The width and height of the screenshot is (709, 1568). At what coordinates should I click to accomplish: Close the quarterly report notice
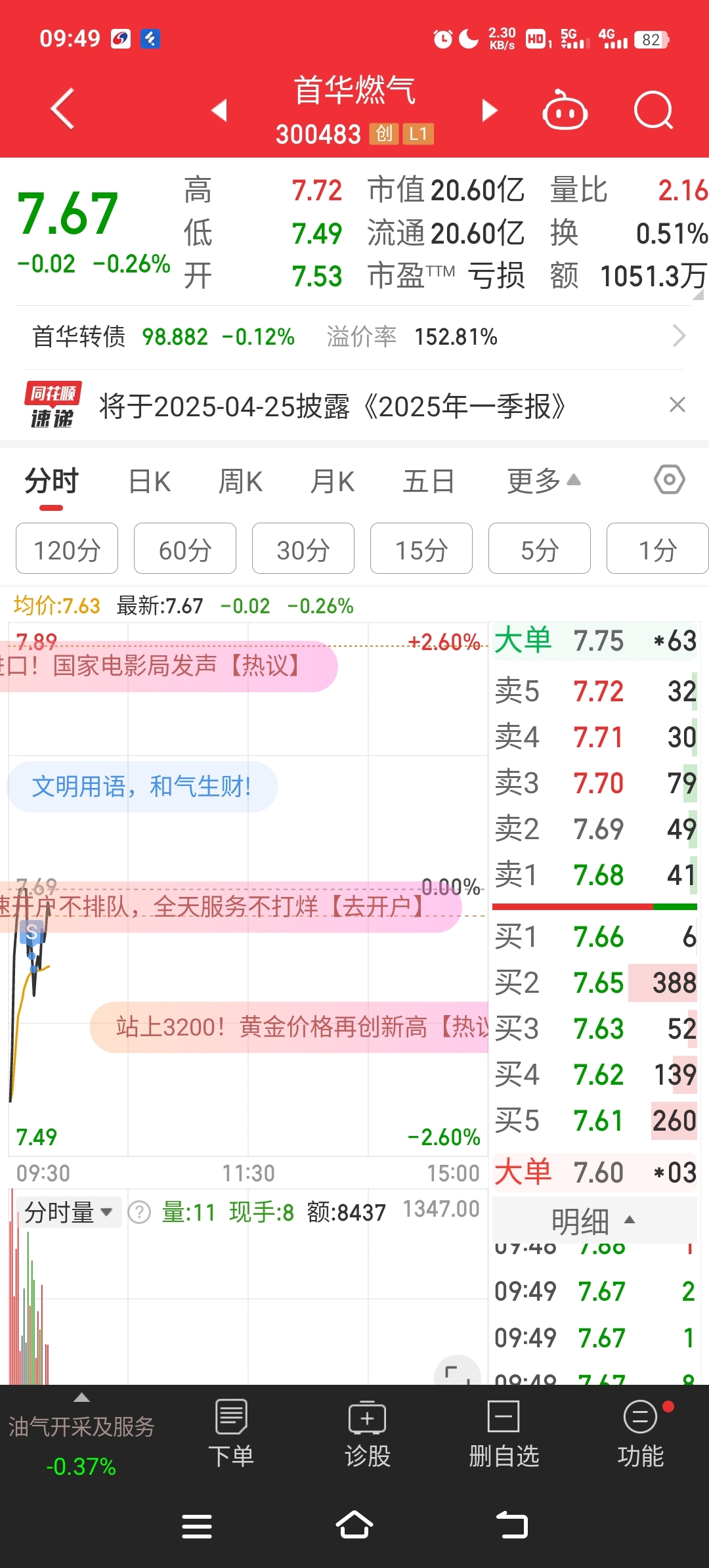[x=677, y=404]
